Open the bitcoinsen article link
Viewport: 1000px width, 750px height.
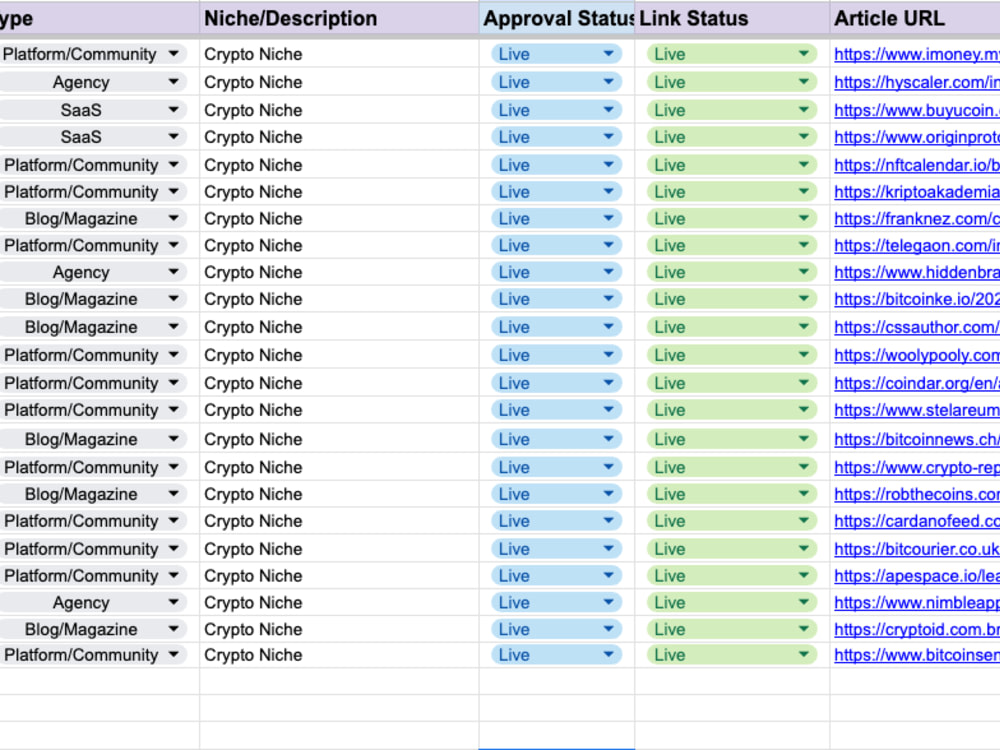916,655
